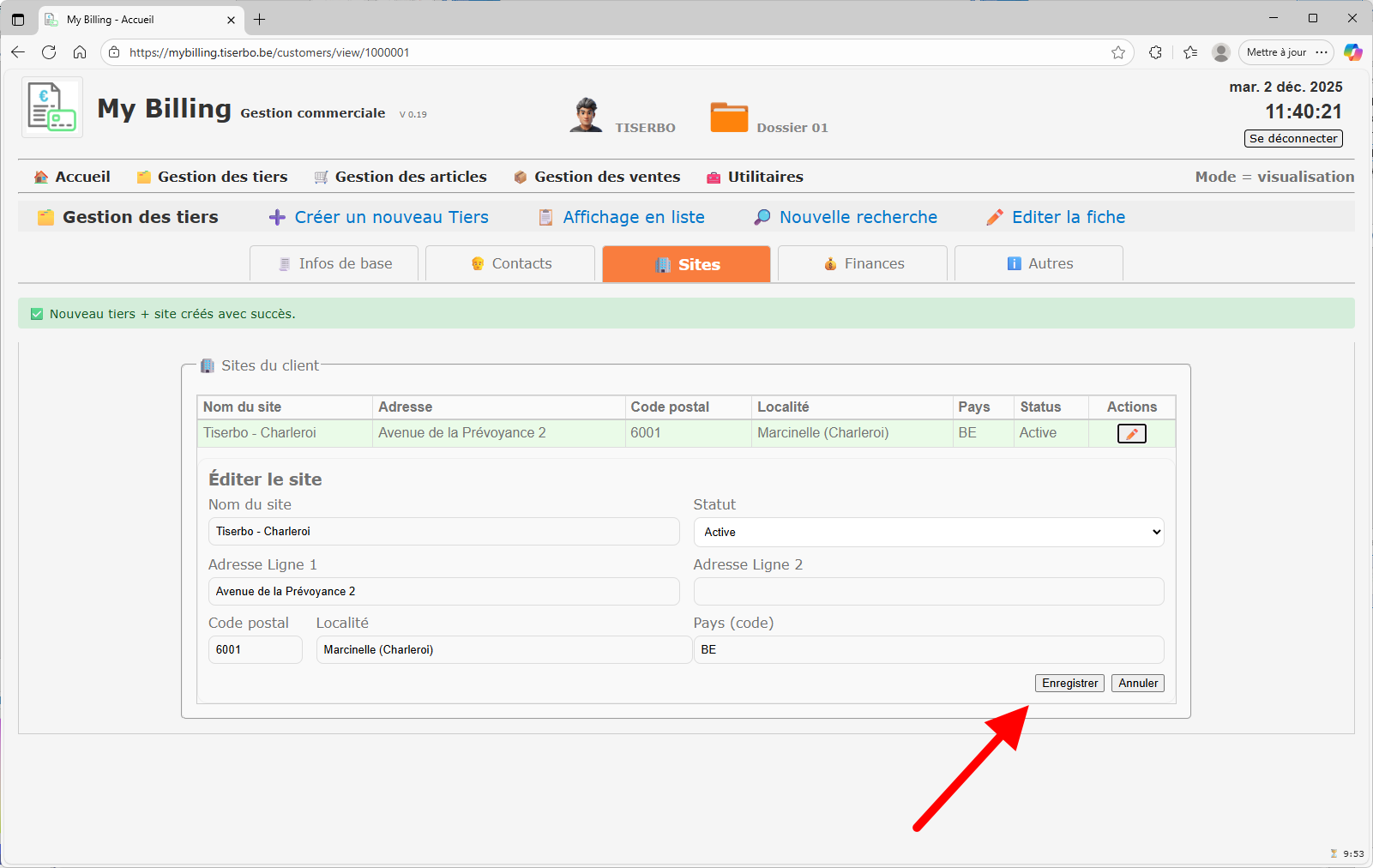Select the Editer la fiche pencil icon
Viewport: 1373px width, 868px height.
pyautogui.click(x=995, y=217)
